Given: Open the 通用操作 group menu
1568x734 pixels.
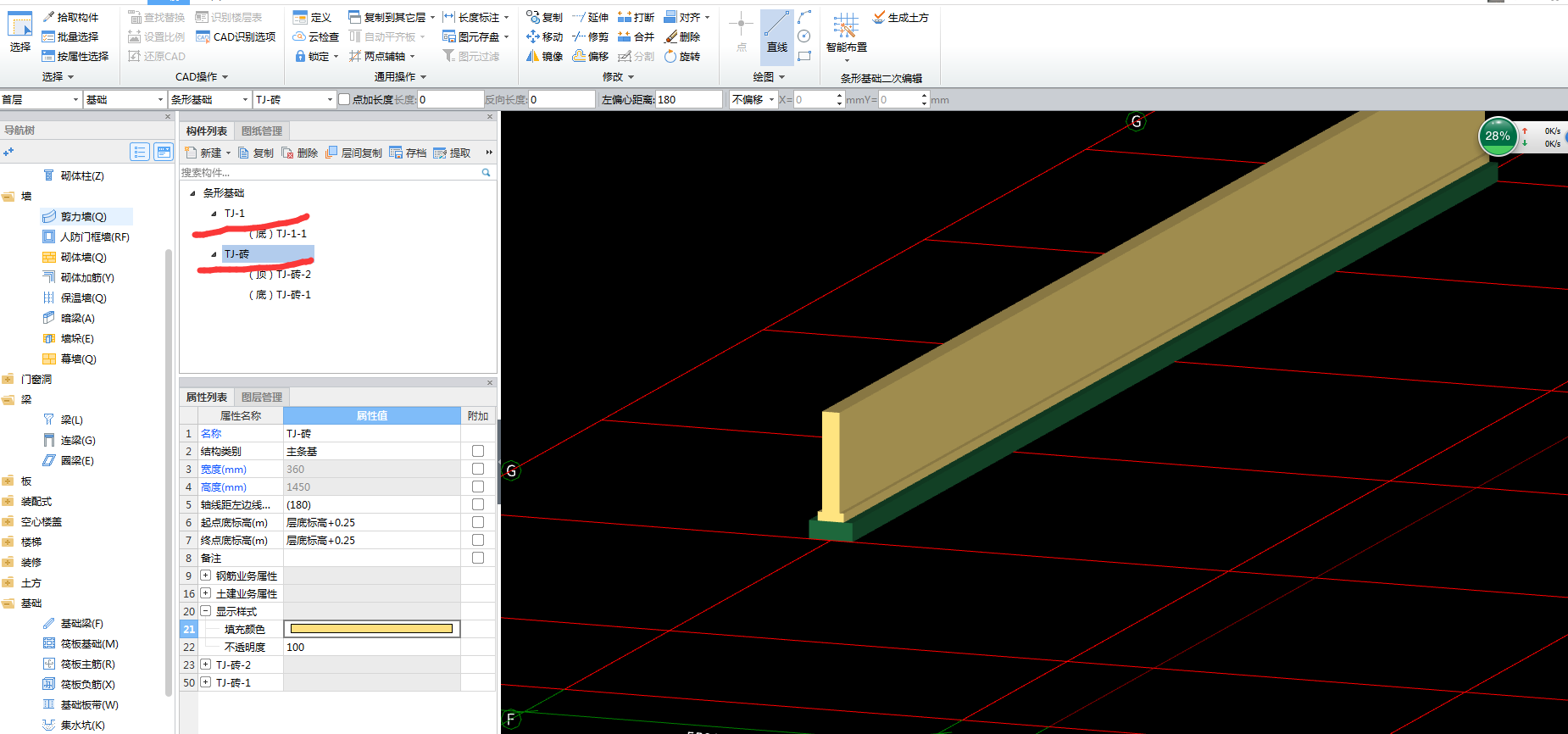Looking at the screenshot, I should point(400,76).
